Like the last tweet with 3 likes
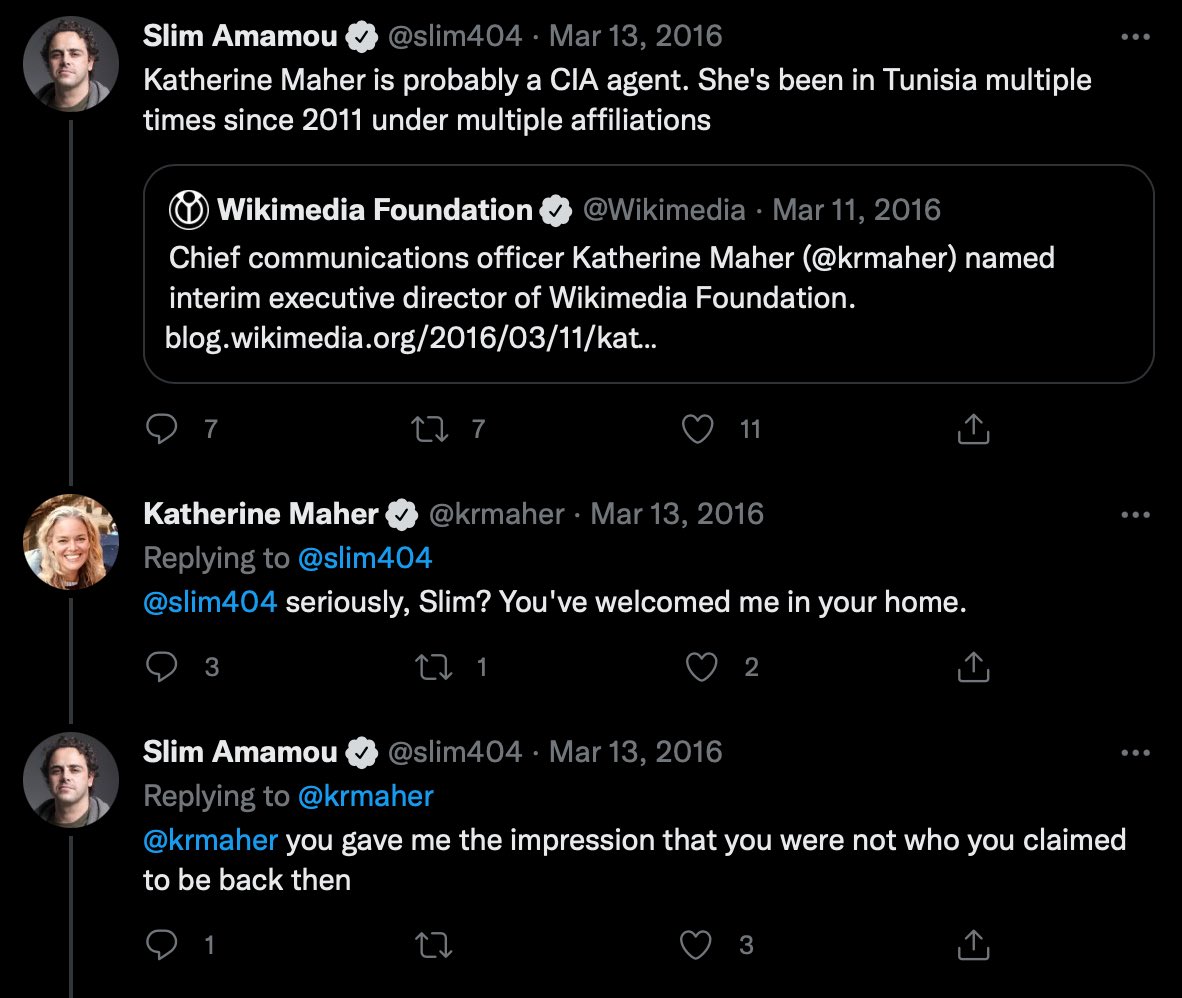The height and width of the screenshot is (998, 1182). [697, 944]
